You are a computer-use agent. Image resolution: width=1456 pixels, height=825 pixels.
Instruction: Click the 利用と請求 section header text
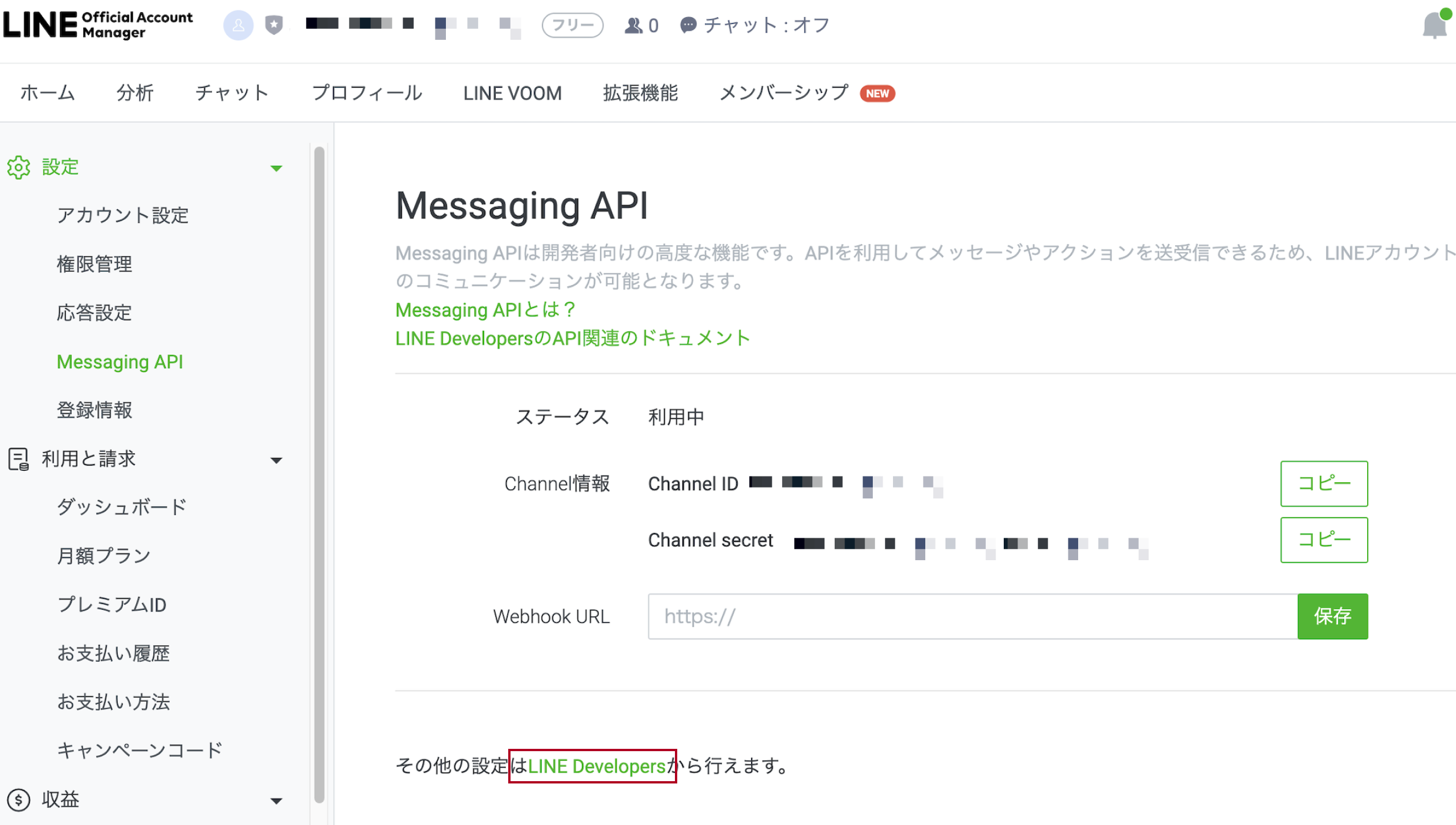89,459
